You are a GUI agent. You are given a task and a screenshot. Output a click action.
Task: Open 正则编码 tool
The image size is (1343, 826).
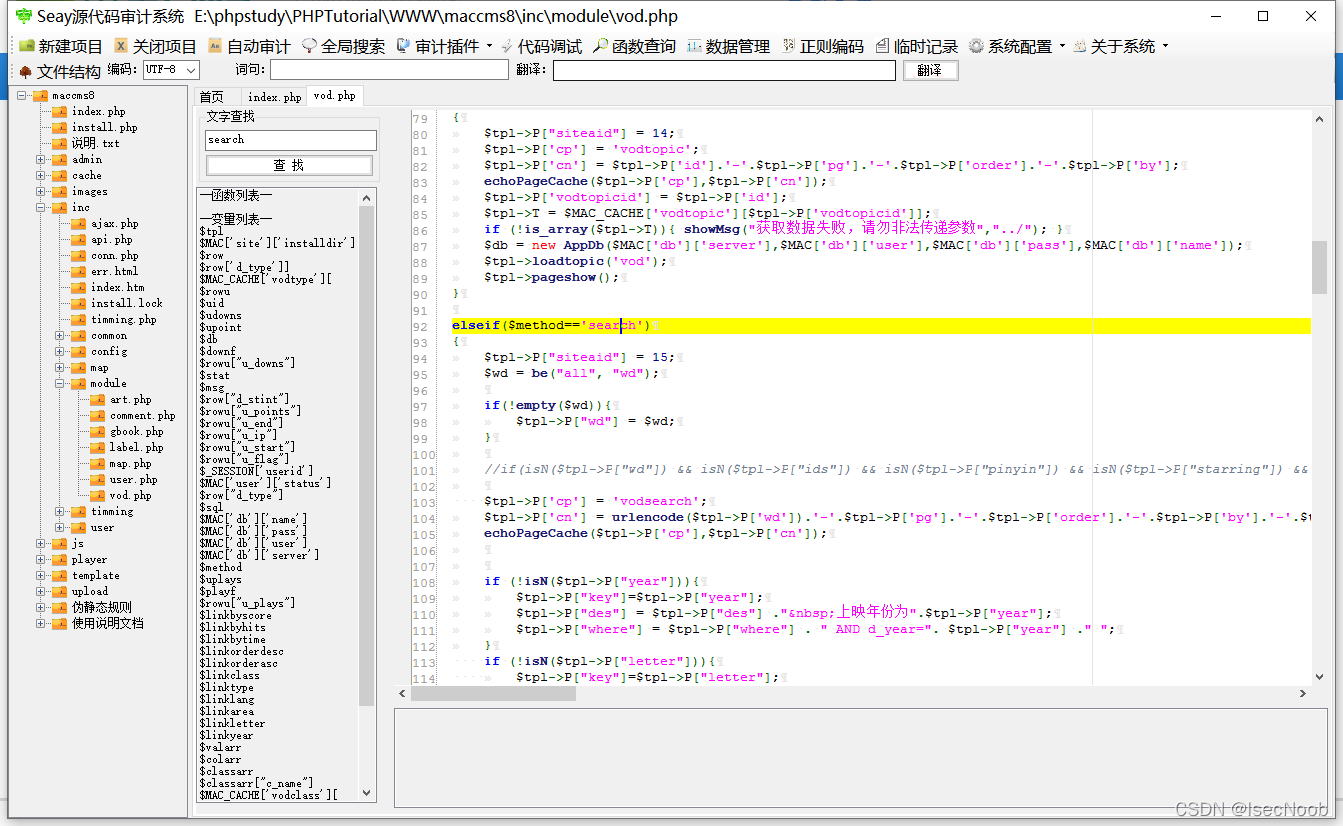pos(822,46)
